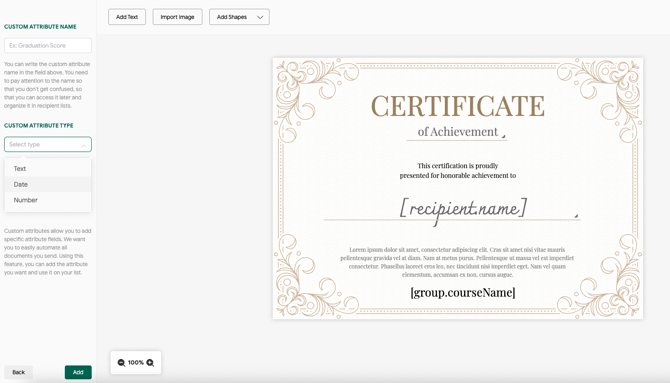Click the CUSTOM ATTRIBUTE TYPE heading
Screen dimensions: 670x383
39,126
